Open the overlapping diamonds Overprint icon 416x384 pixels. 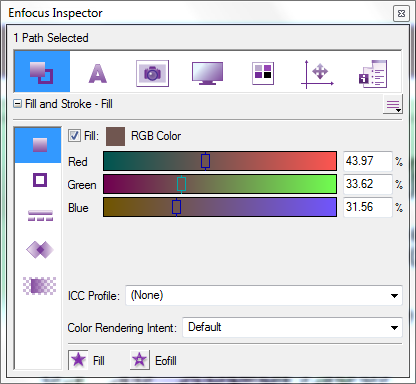[40, 250]
